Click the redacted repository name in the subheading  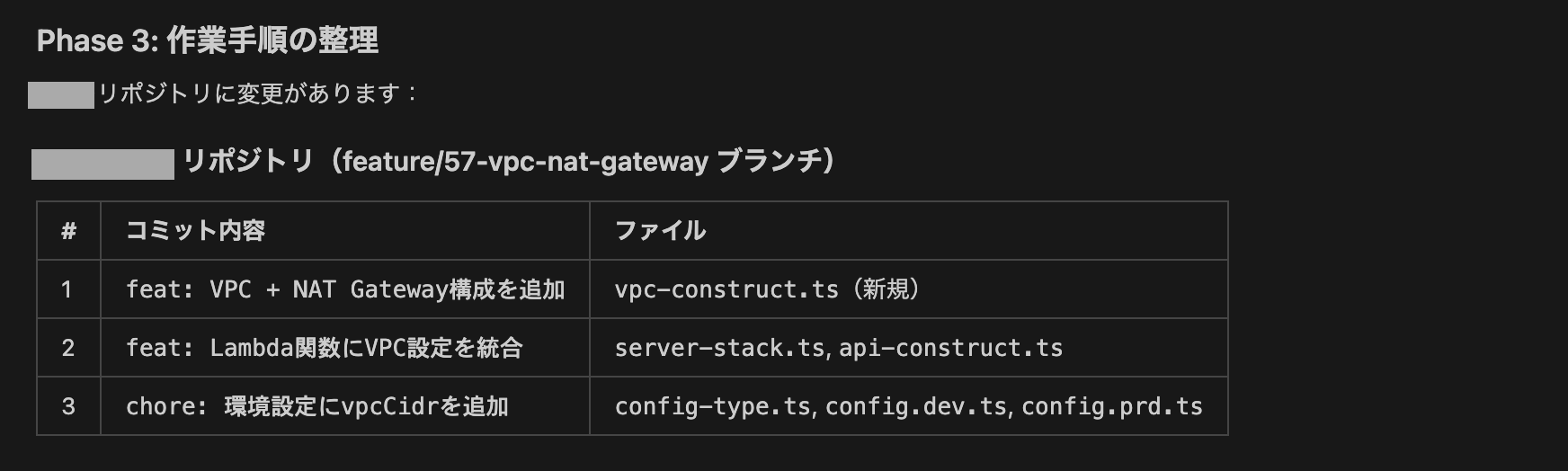102,164
